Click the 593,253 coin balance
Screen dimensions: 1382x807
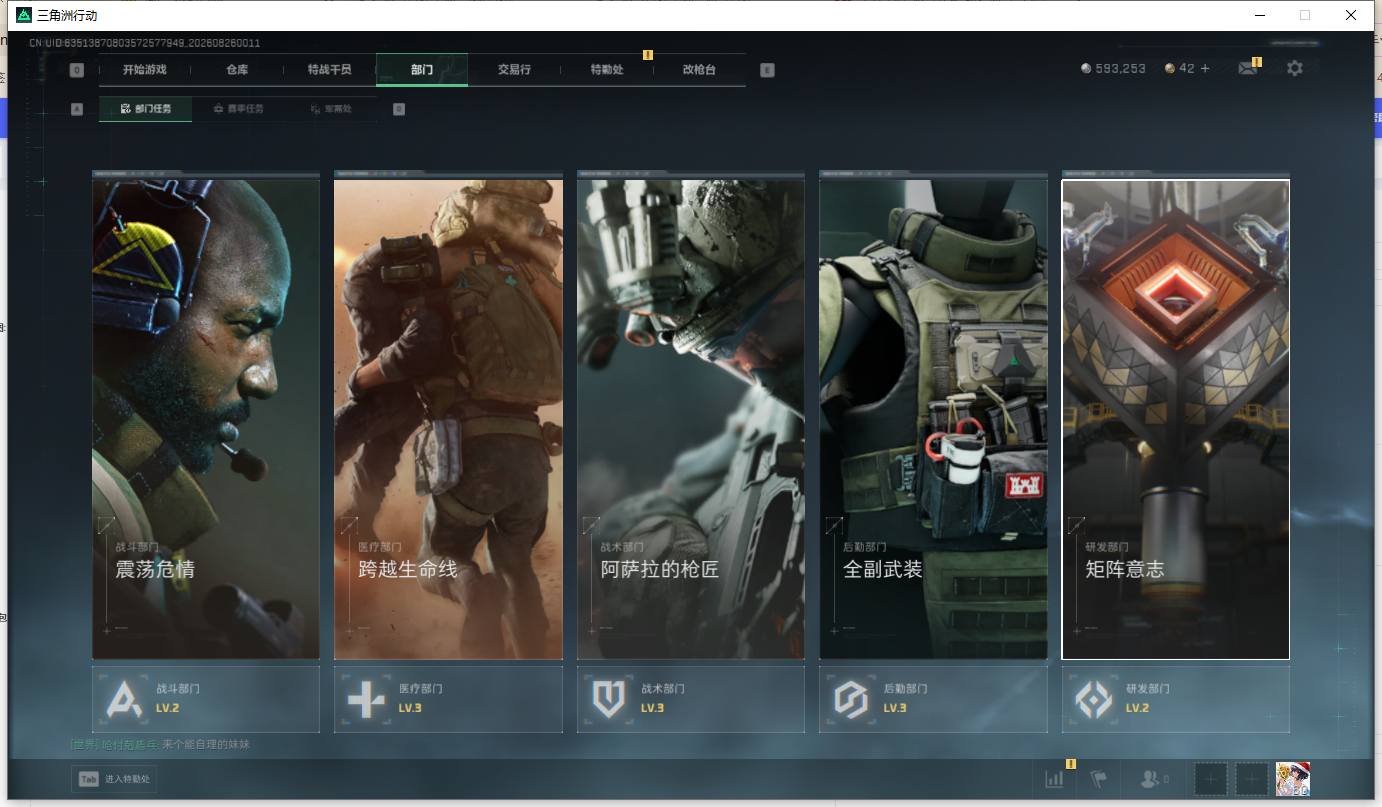[1113, 68]
